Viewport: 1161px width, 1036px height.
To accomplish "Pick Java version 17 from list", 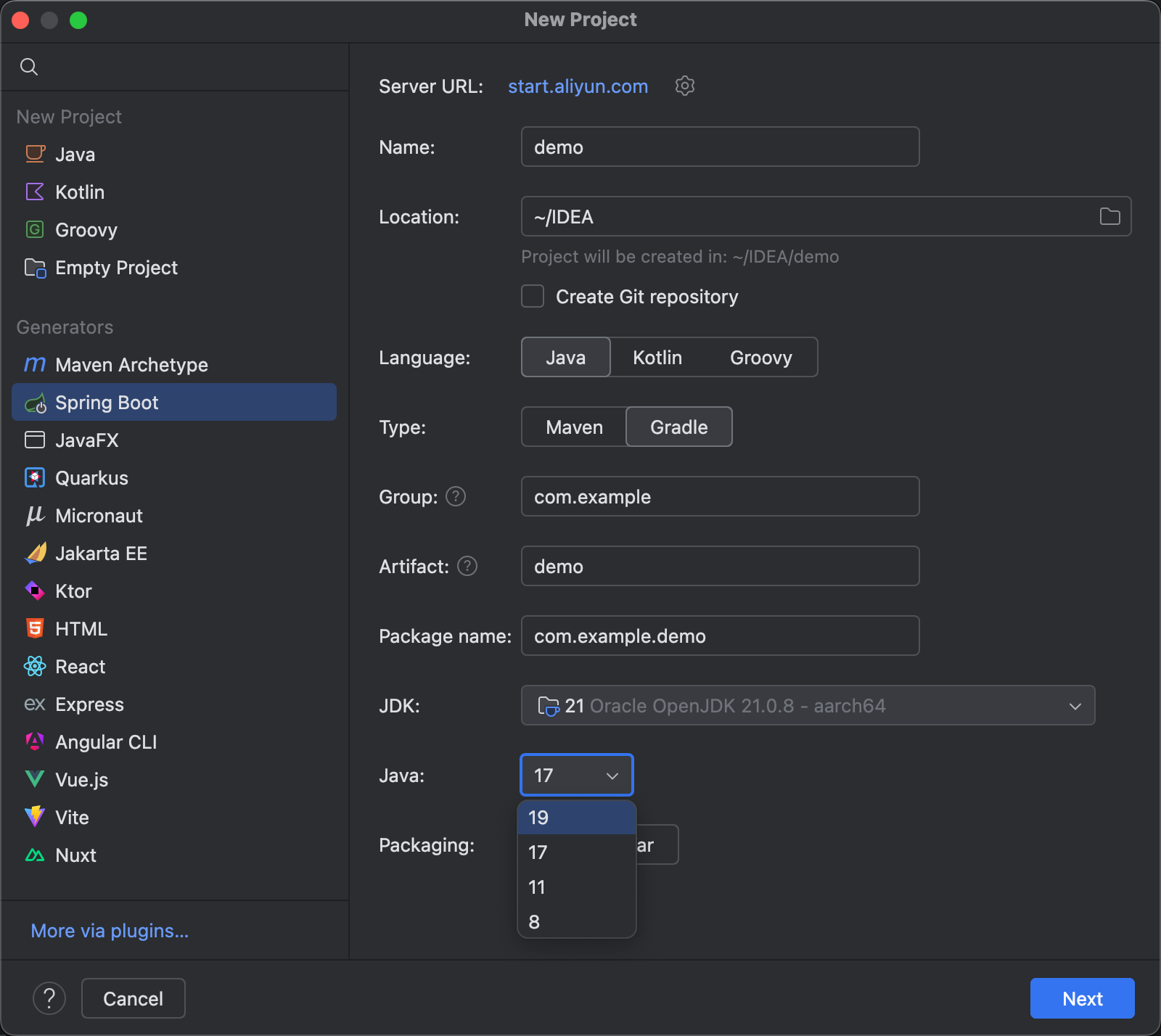I will [x=577, y=852].
